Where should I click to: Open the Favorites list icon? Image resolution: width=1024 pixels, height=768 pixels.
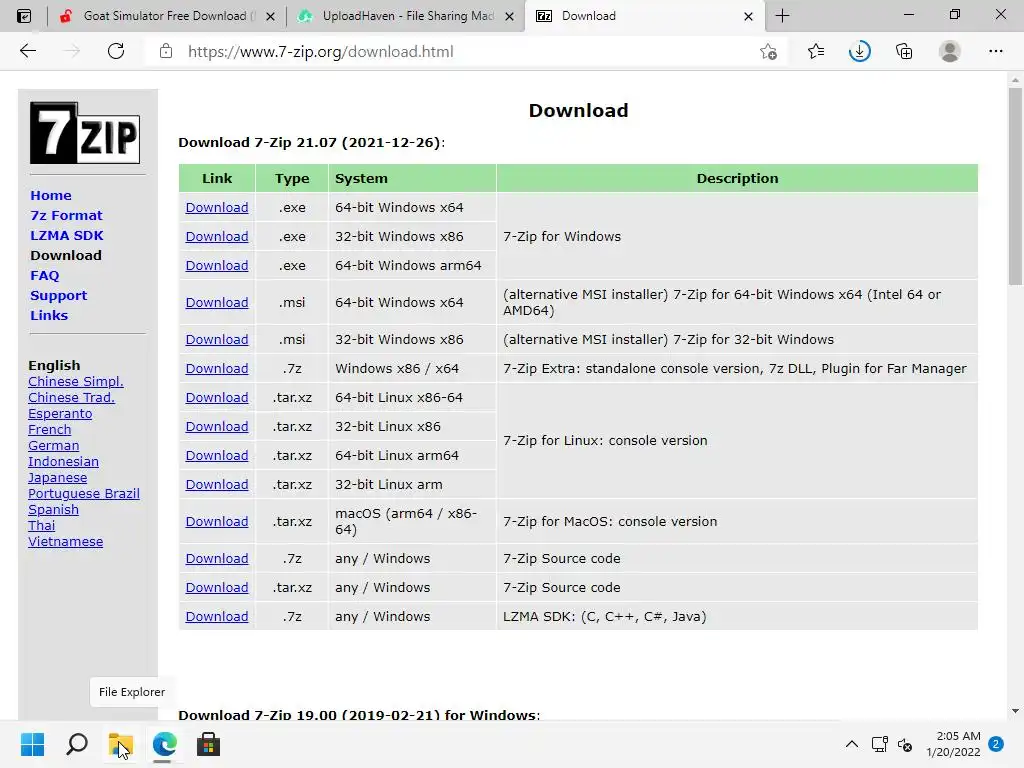(x=815, y=51)
